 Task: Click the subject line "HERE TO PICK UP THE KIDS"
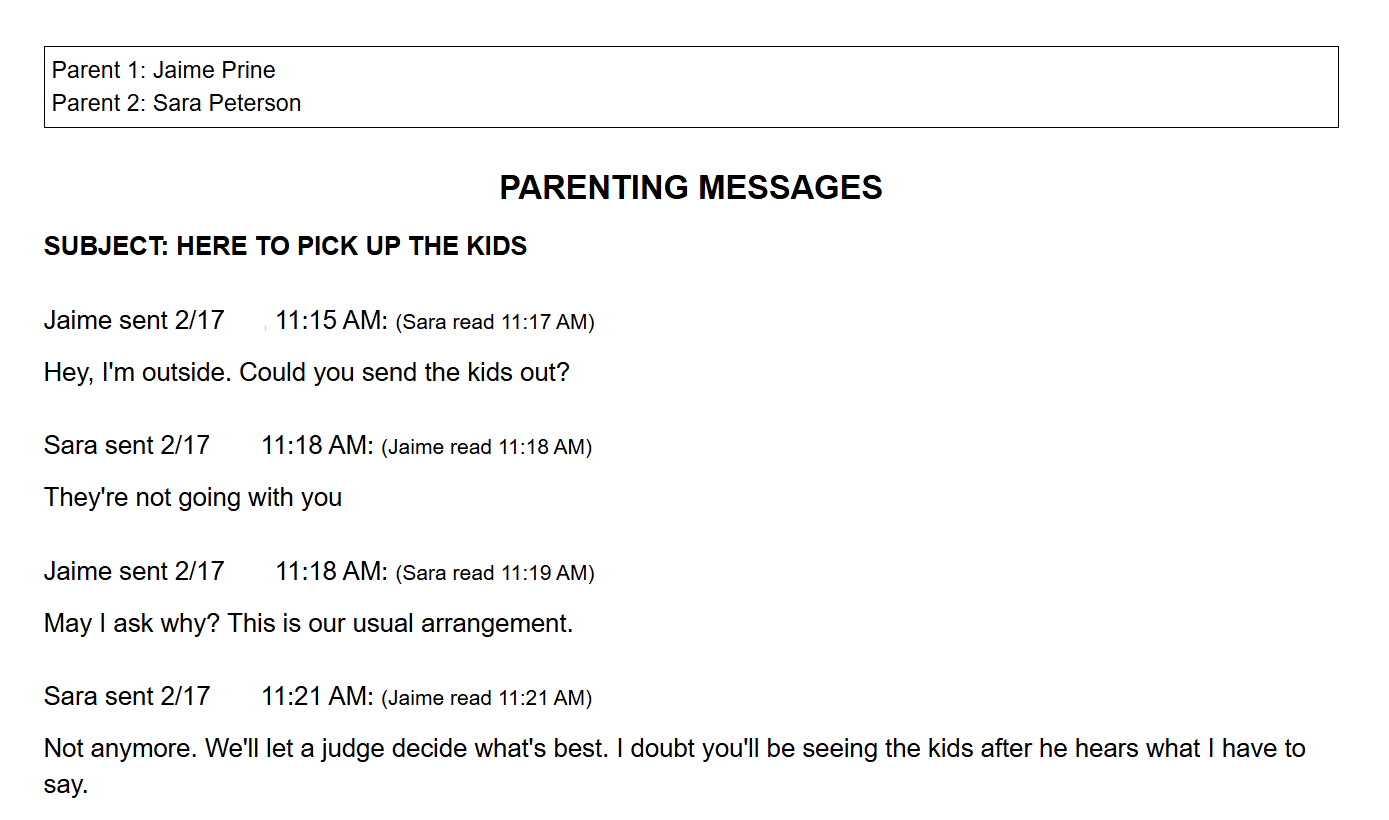tap(285, 246)
